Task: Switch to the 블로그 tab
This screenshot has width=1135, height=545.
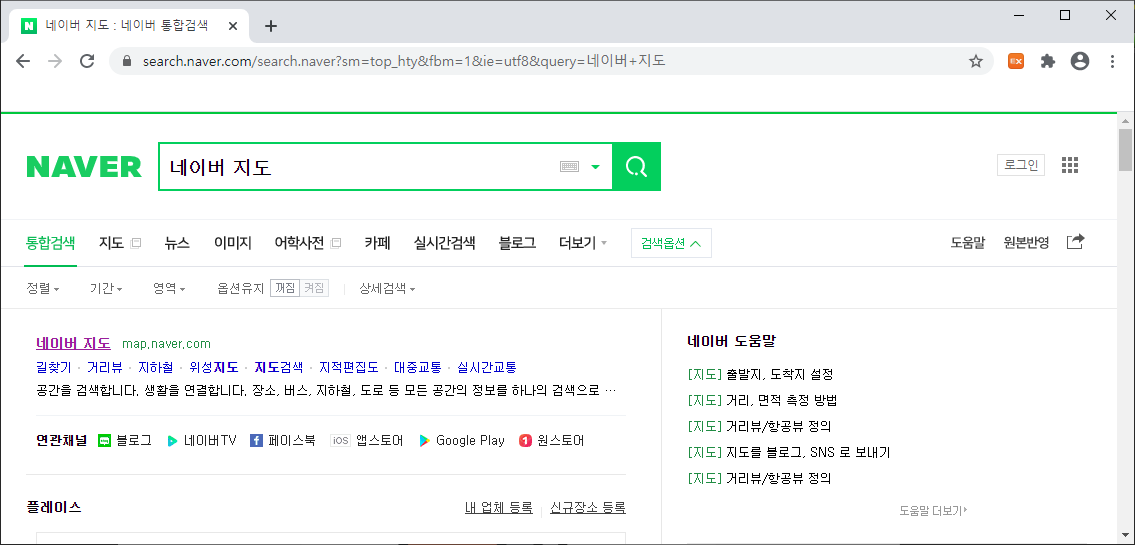Action: click(x=517, y=243)
